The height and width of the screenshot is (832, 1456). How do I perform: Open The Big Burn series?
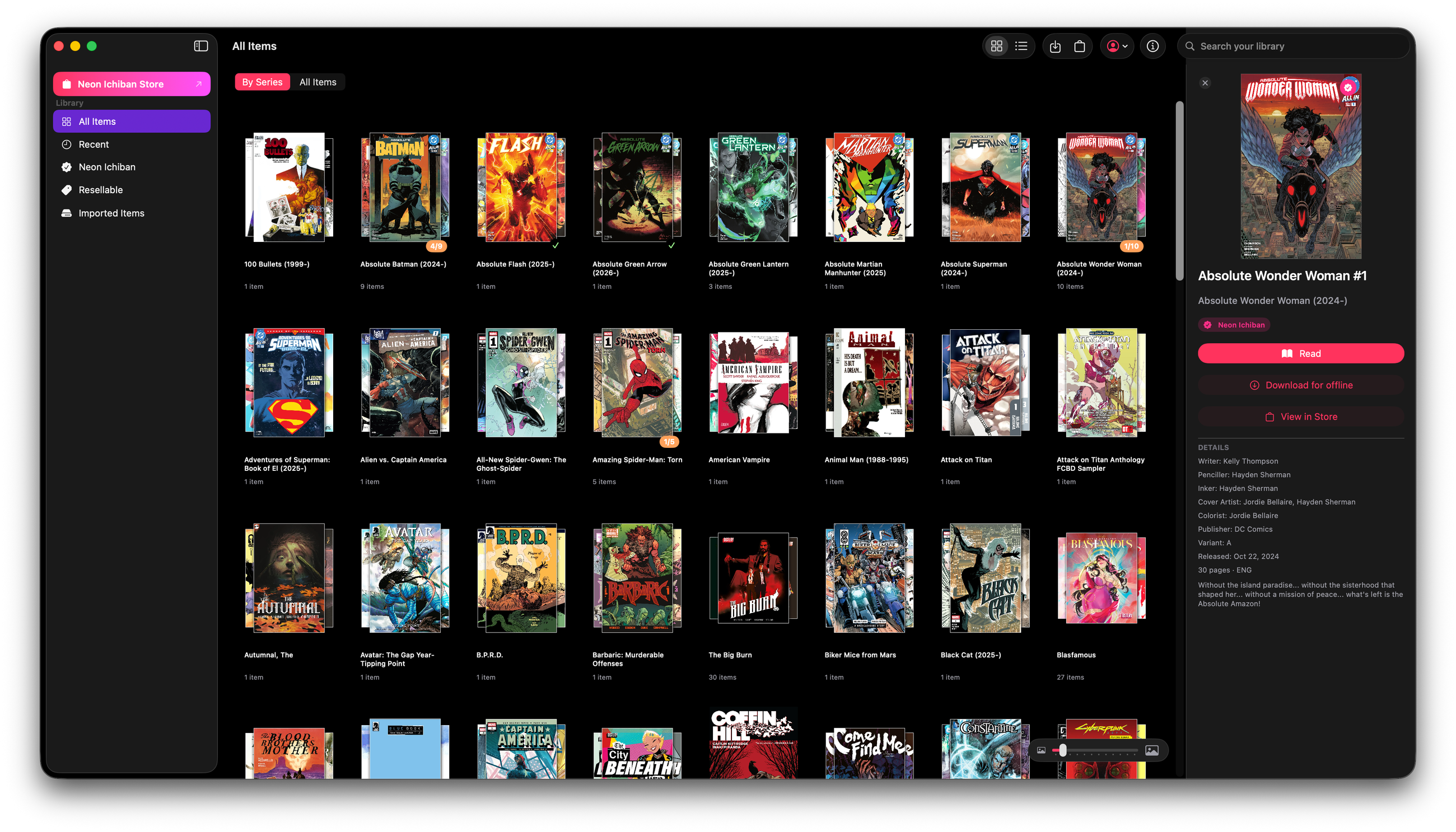click(x=753, y=578)
